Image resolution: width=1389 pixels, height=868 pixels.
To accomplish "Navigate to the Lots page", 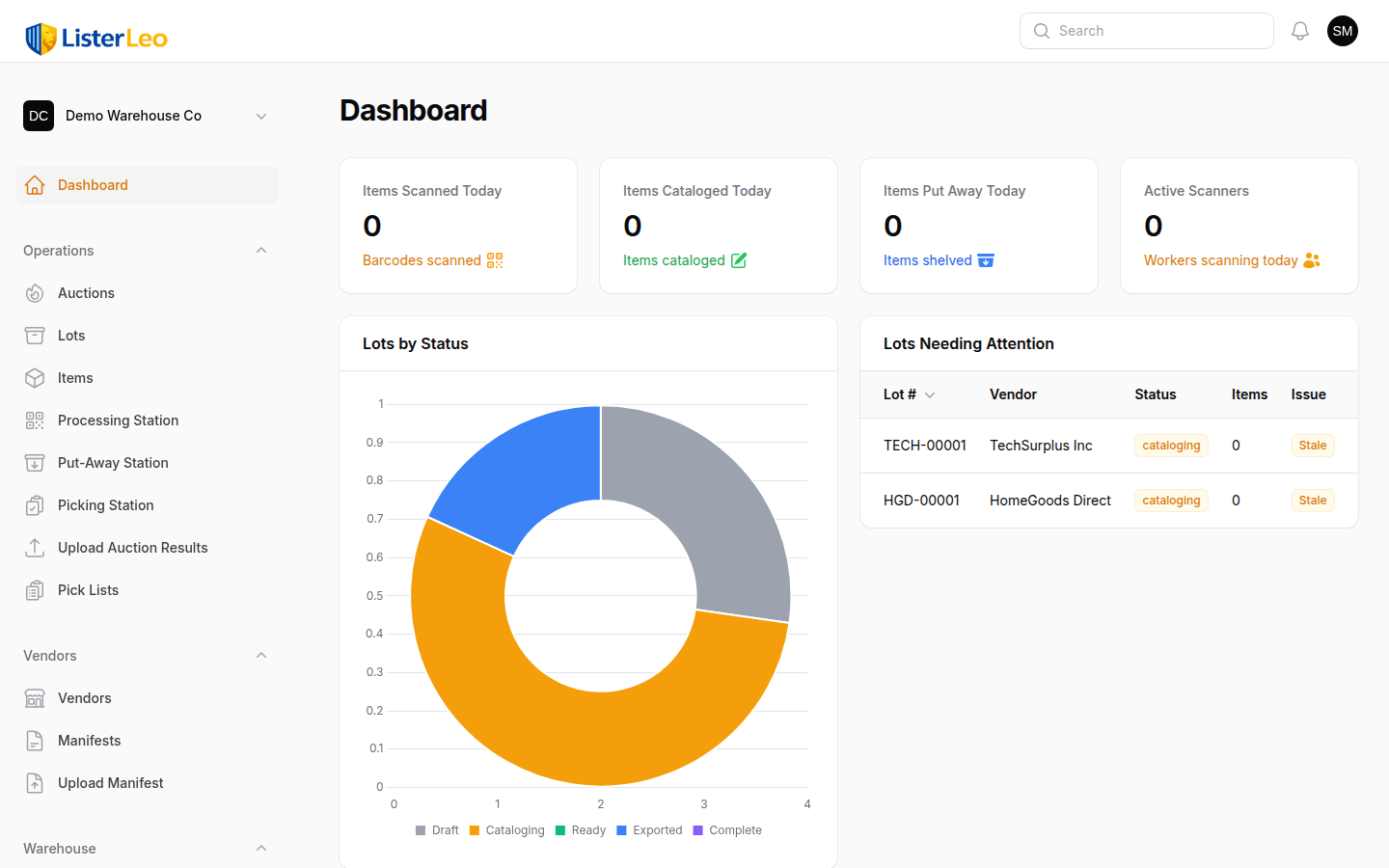I will click(70, 335).
